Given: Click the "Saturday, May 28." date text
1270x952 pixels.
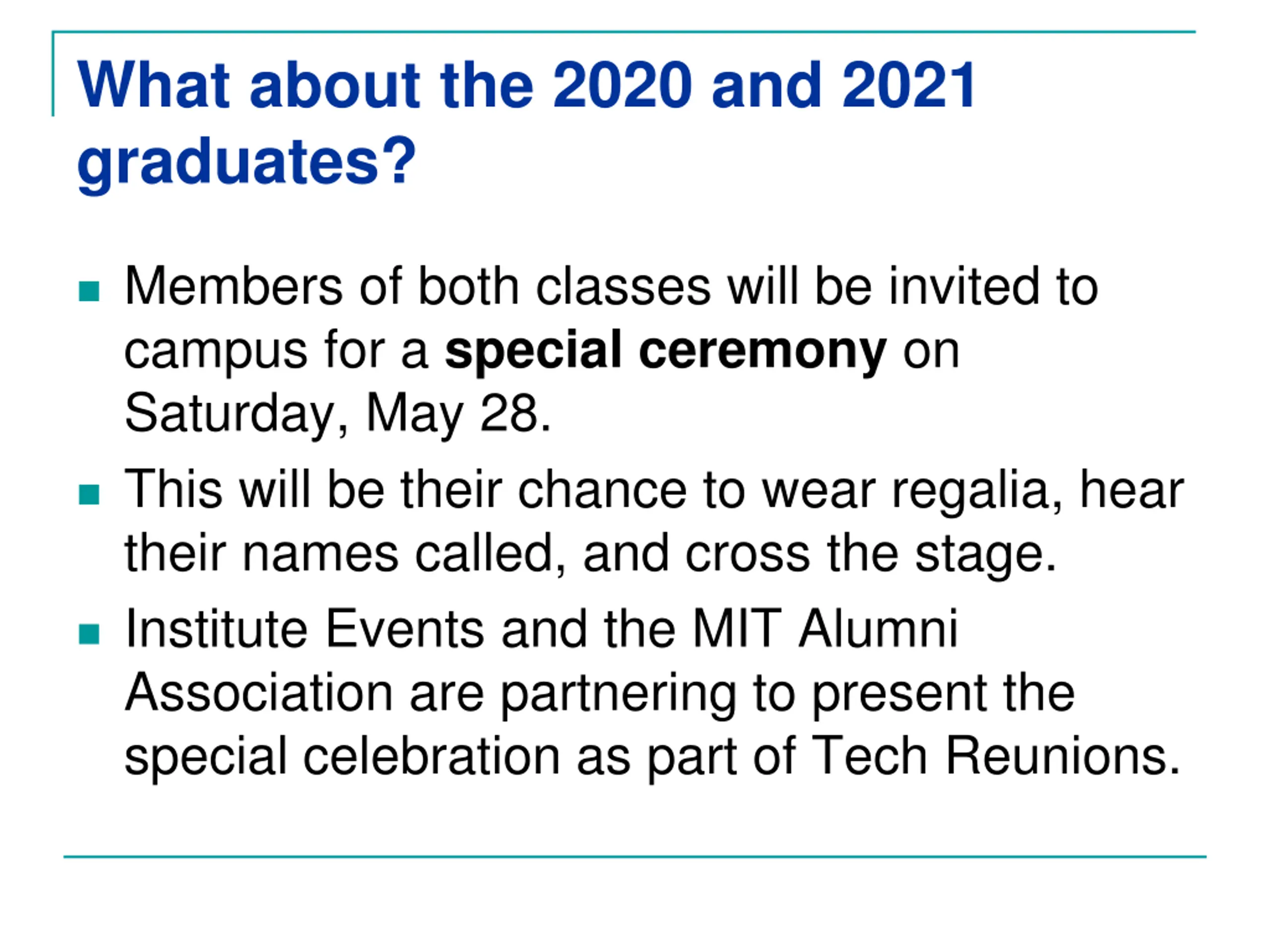Looking at the screenshot, I should tap(338, 413).
